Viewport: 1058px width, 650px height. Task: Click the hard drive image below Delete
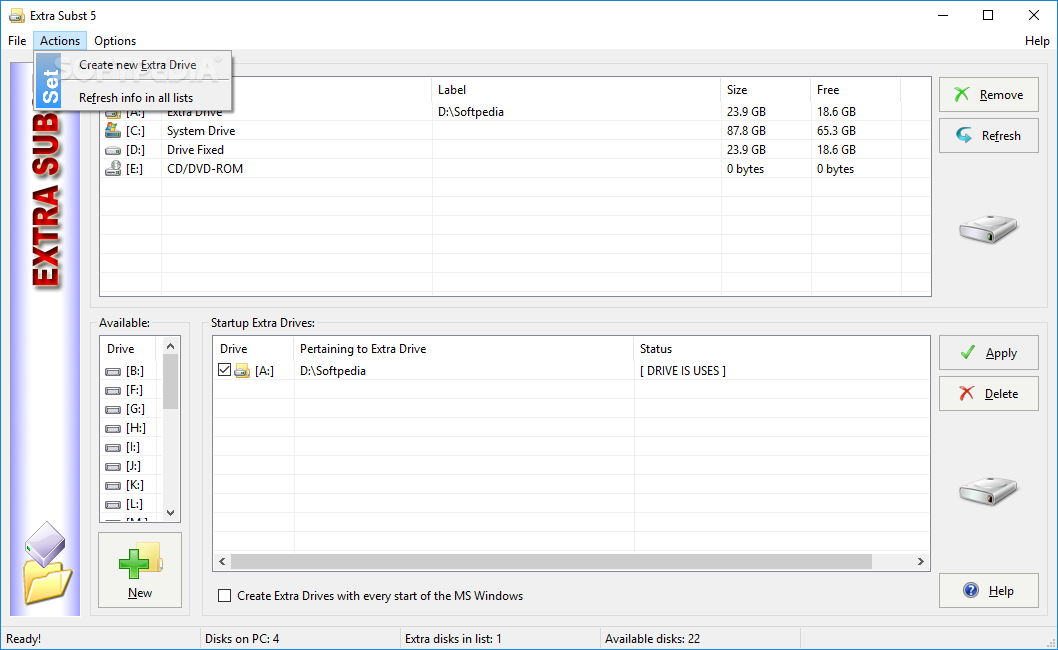pos(989,491)
